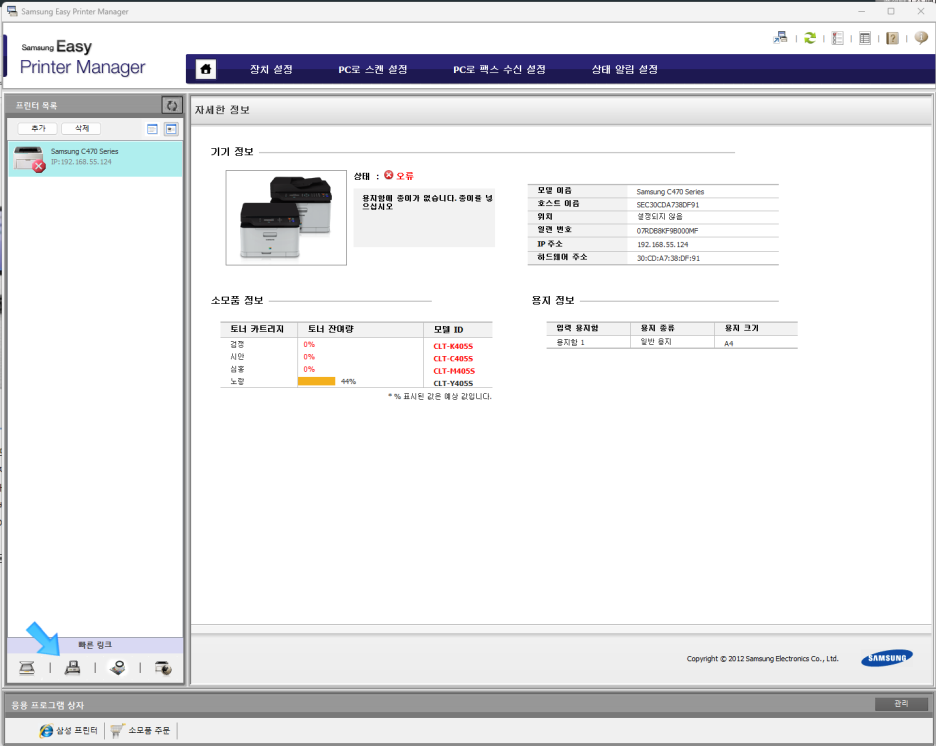
Task: Open the table list view icon in top toolbar
Action: point(865,38)
